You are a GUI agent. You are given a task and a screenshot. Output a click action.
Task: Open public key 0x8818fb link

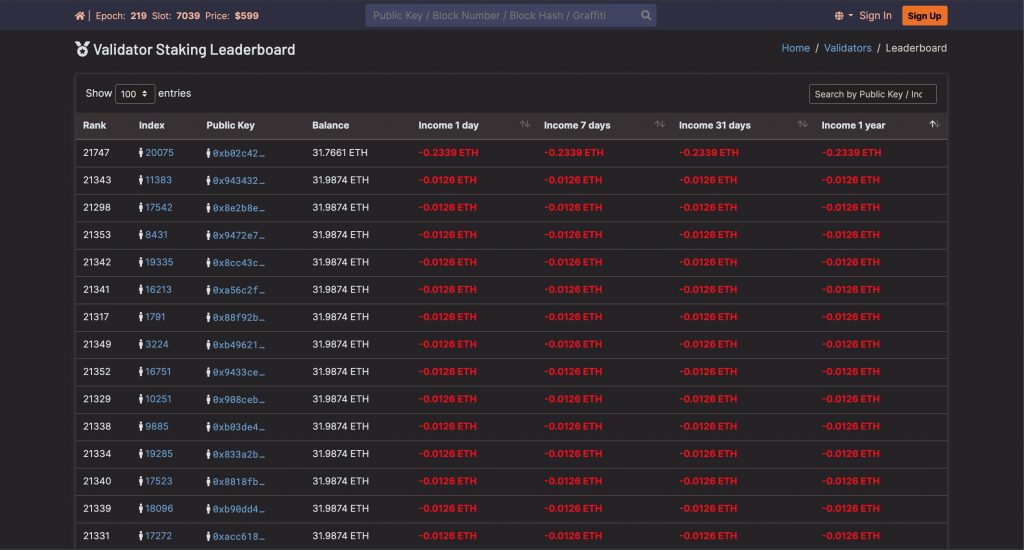coord(238,482)
